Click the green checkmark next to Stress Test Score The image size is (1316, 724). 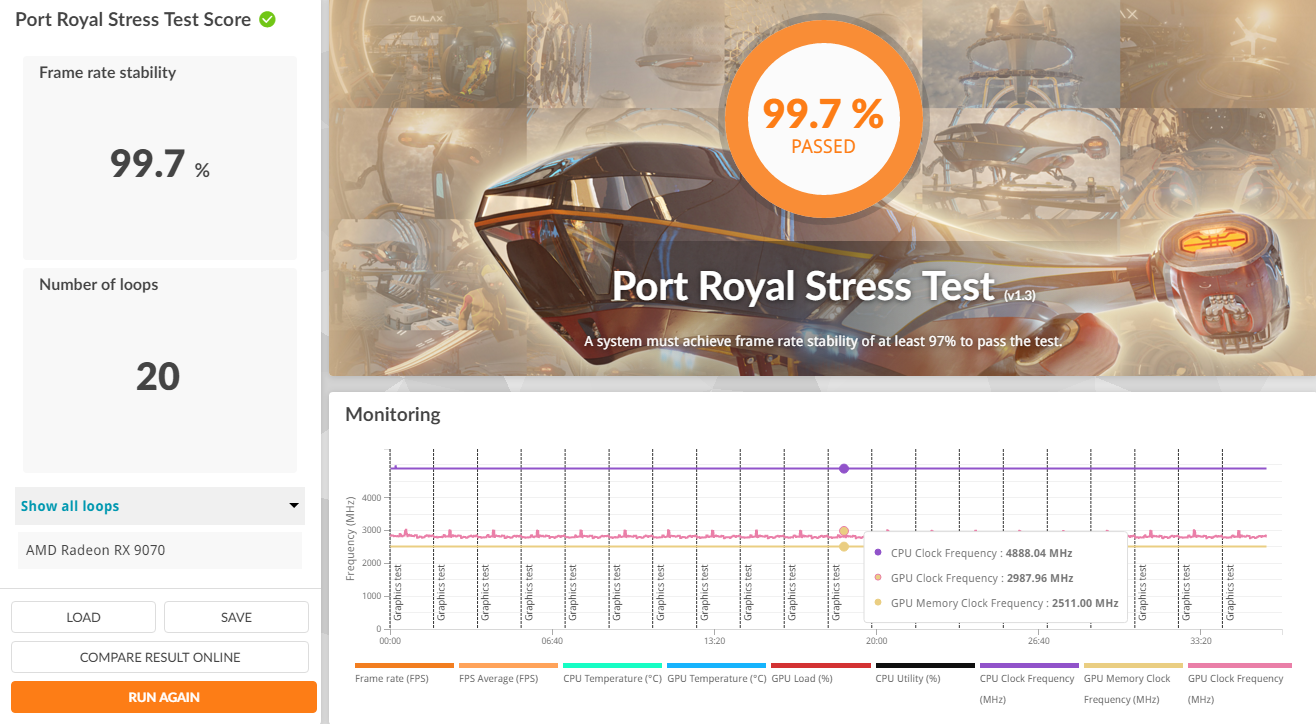(267, 19)
